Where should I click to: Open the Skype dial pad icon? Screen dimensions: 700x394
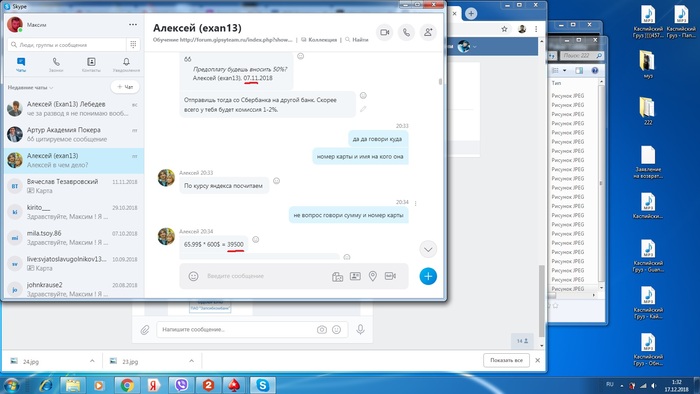(x=133, y=45)
